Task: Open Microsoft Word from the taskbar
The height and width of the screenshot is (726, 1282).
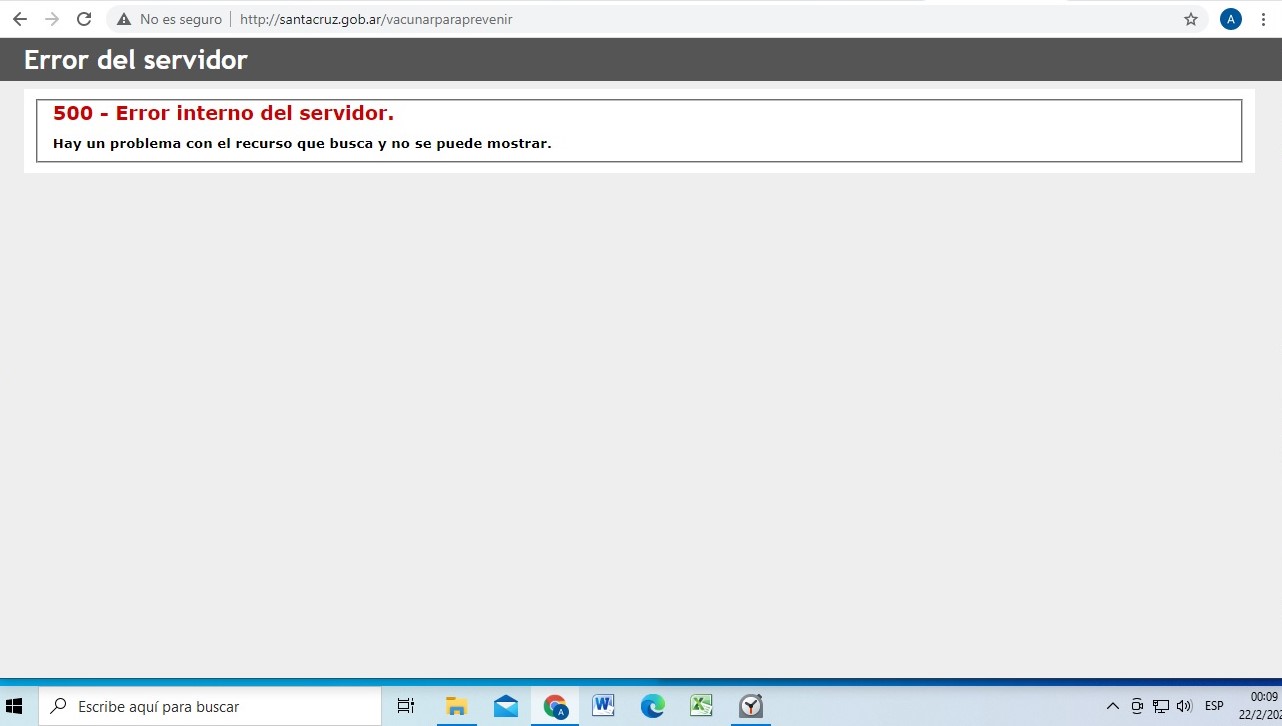Action: (x=603, y=706)
